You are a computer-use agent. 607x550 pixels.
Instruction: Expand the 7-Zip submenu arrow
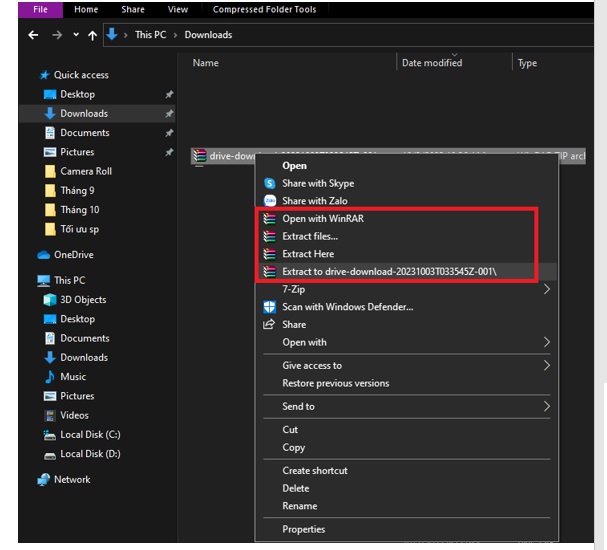[547, 289]
